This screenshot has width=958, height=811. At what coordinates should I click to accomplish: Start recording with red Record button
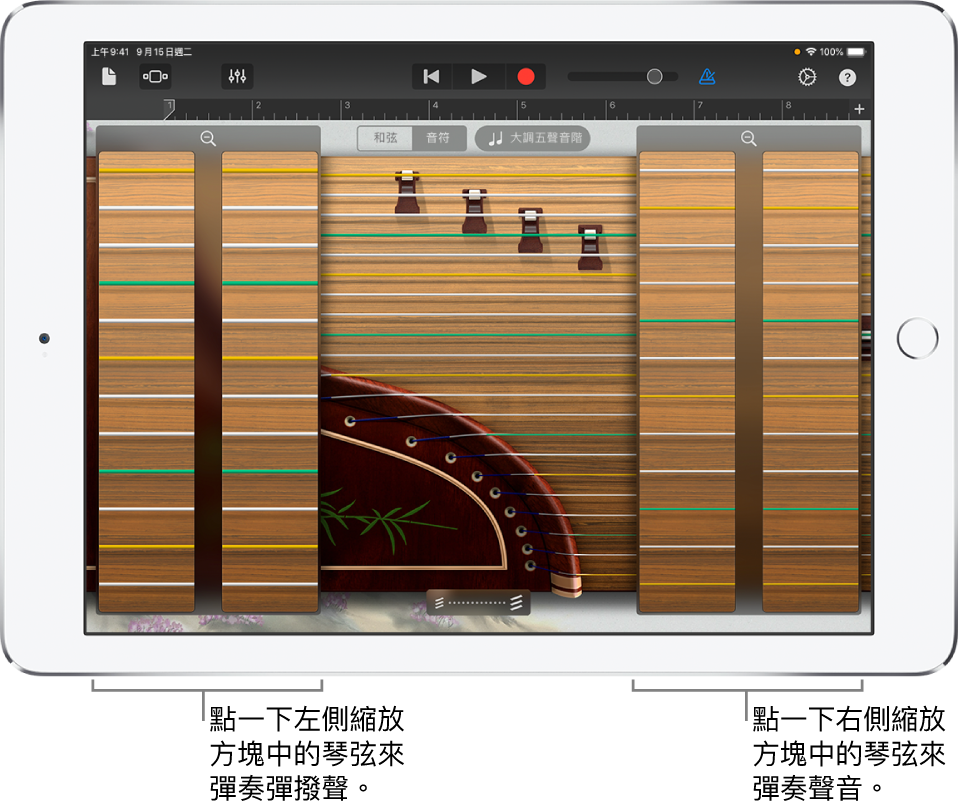click(525, 77)
